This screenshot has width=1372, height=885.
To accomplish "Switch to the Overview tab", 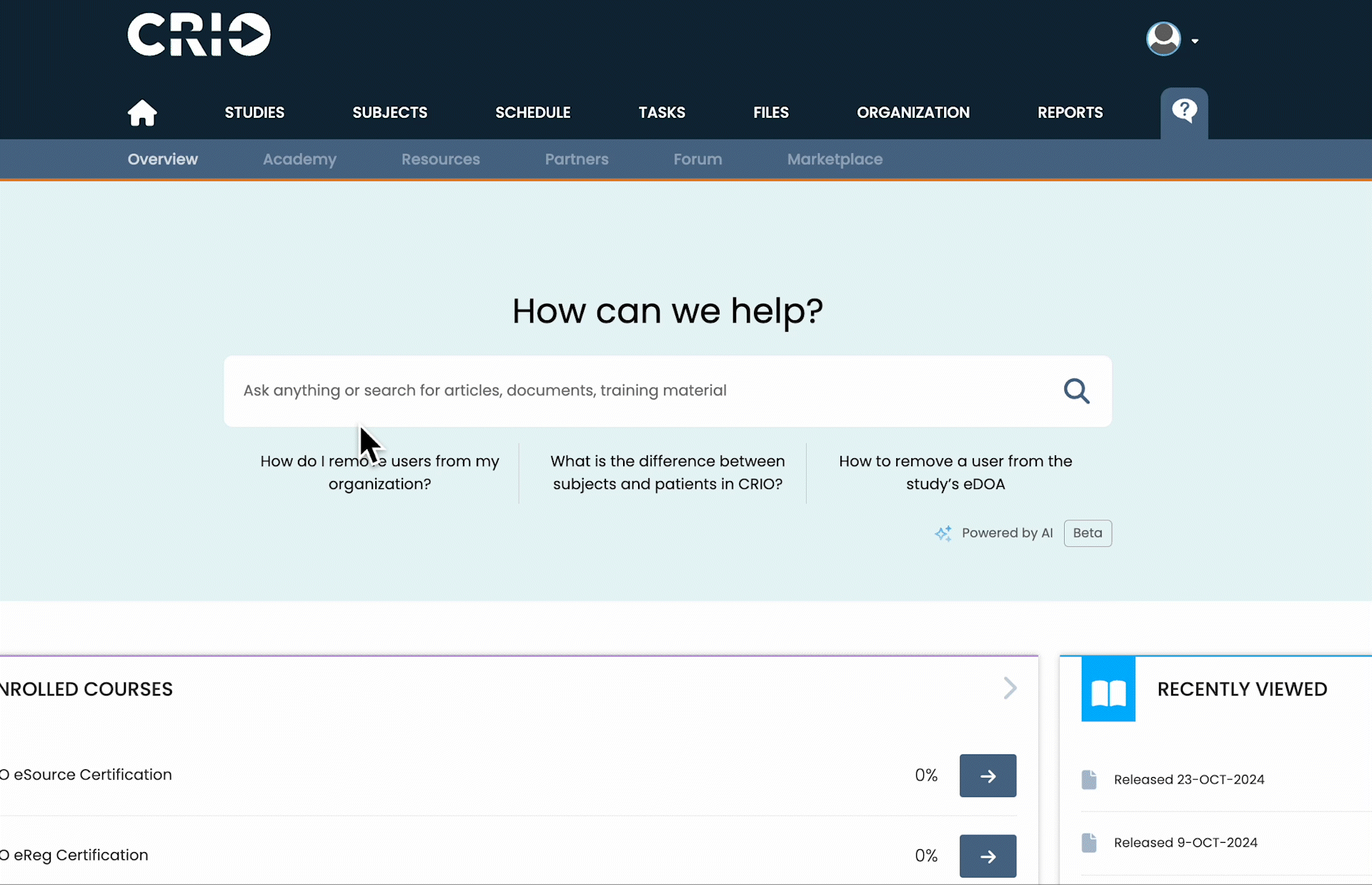I will coord(163,159).
